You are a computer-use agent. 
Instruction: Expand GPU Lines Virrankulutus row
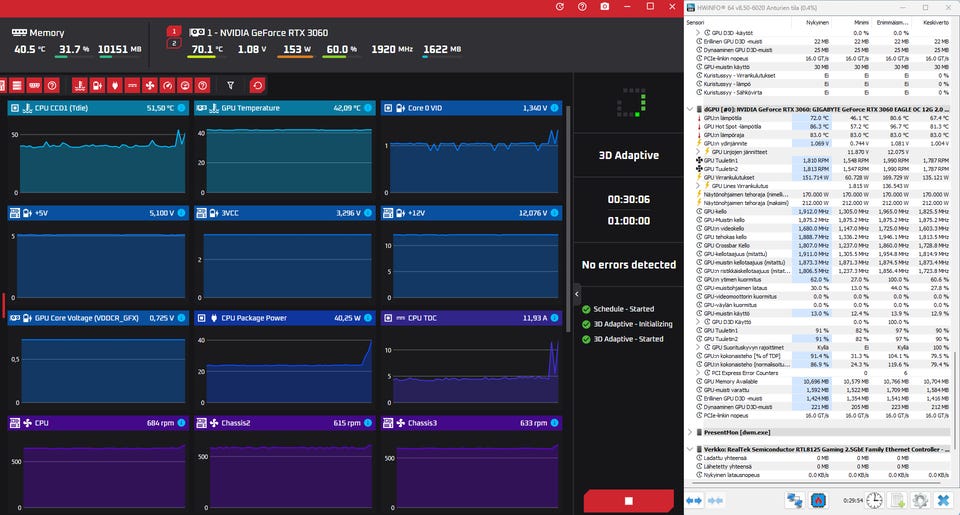(x=698, y=186)
